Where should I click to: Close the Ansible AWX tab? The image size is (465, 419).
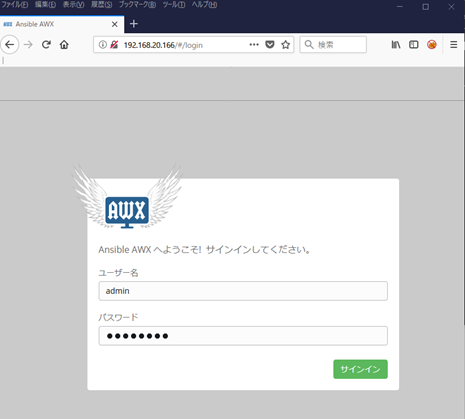[x=114, y=24]
